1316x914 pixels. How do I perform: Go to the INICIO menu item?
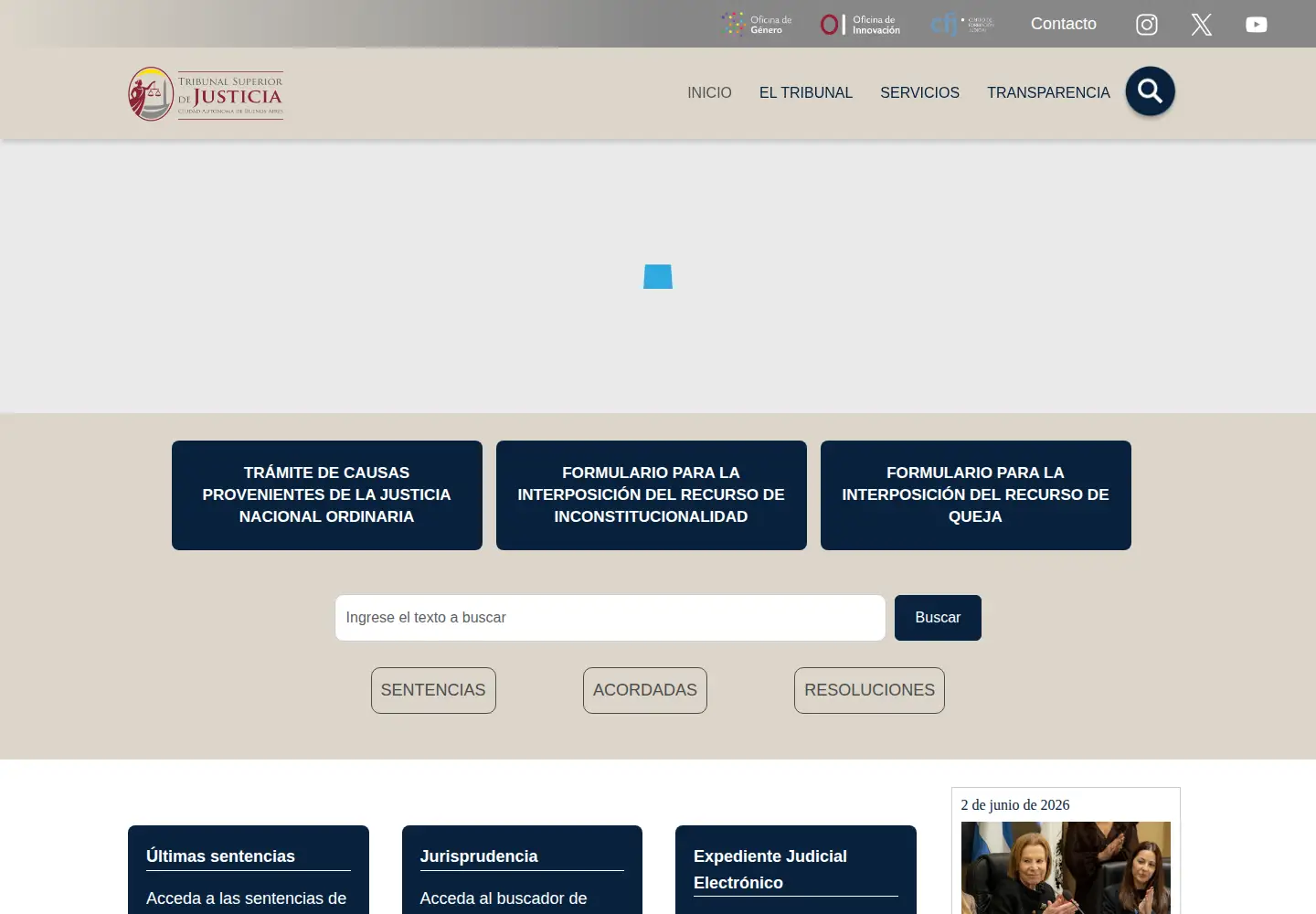pyautogui.click(x=709, y=93)
